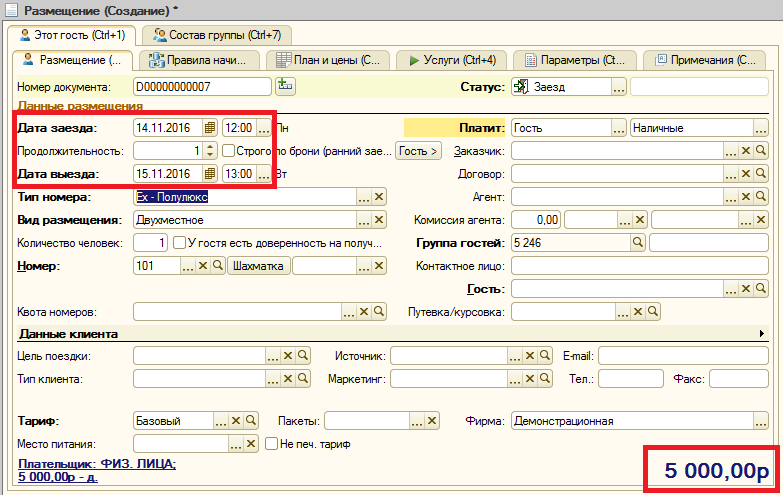Click the Шахматка button

pos(258,266)
